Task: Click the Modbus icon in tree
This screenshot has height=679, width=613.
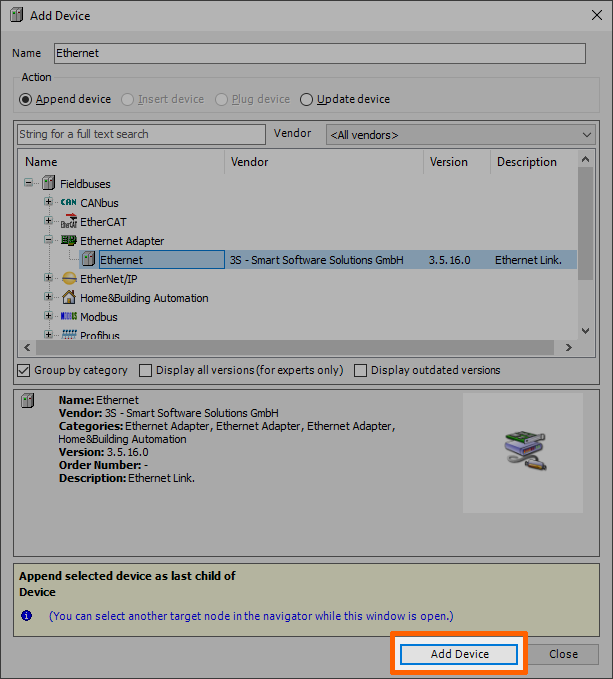Action: (x=68, y=317)
